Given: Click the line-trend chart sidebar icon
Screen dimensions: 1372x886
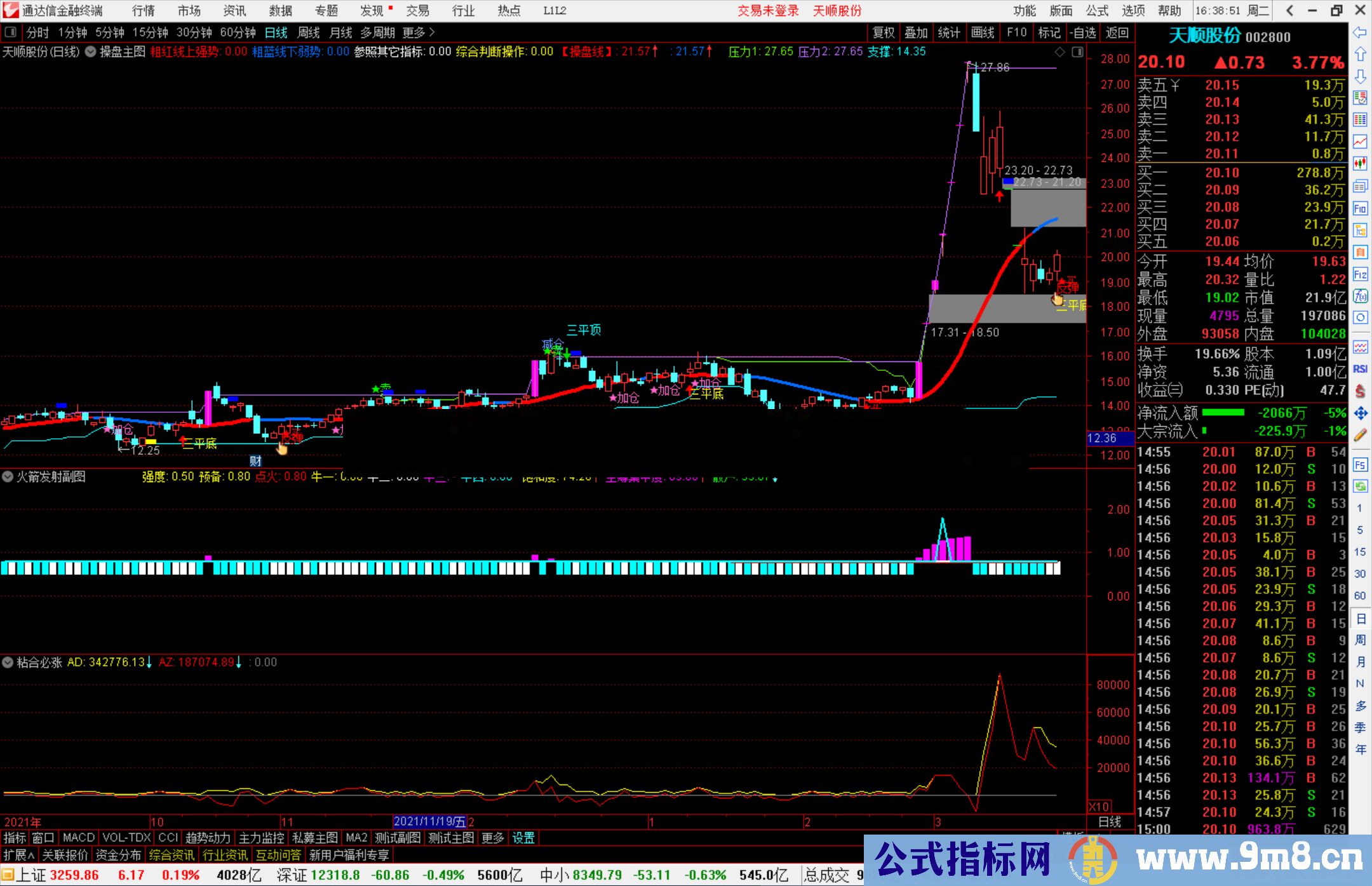Looking at the screenshot, I should (1360, 142).
